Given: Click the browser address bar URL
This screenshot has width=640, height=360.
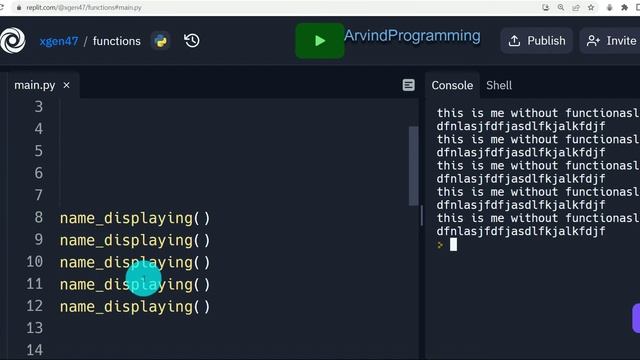Looking at the screenshot, I should pos(84,7).
